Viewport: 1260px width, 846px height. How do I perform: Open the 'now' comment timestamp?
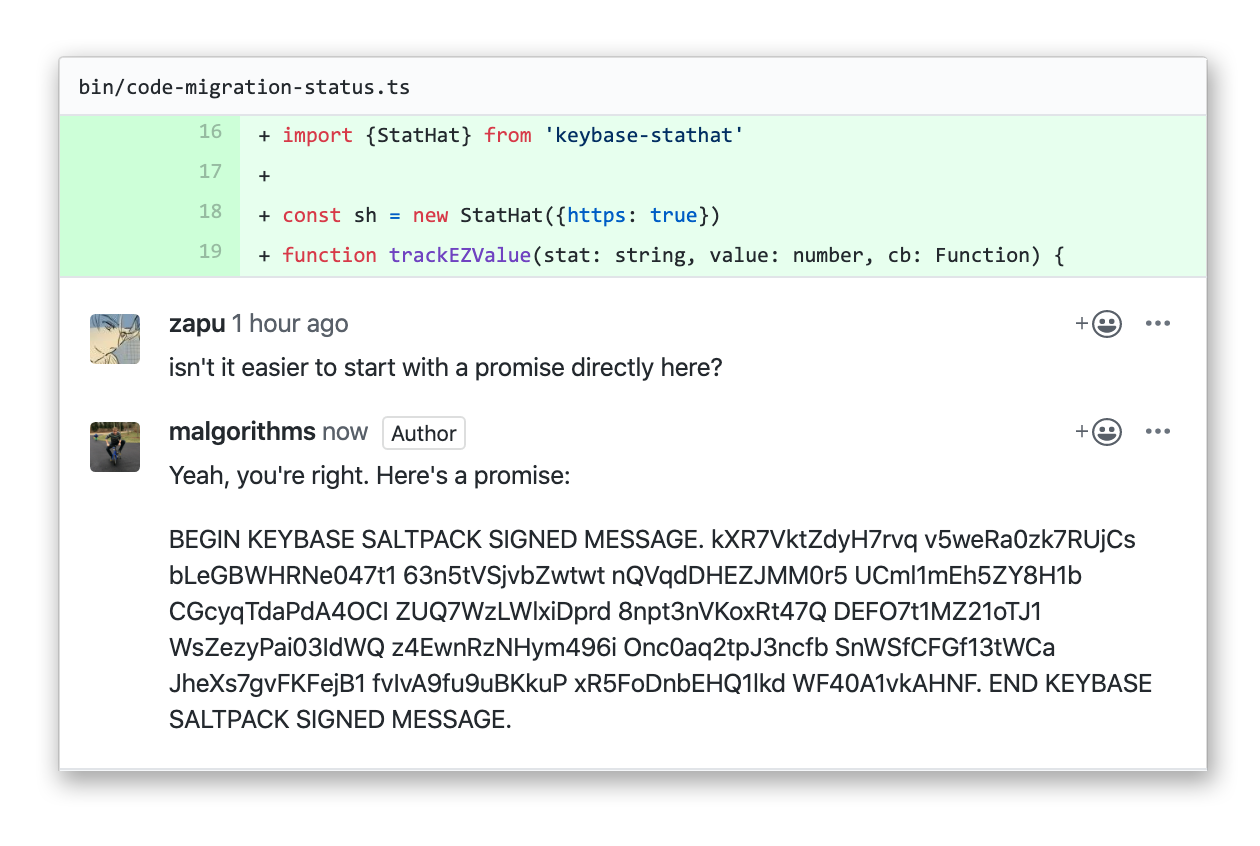pos(345,432)
